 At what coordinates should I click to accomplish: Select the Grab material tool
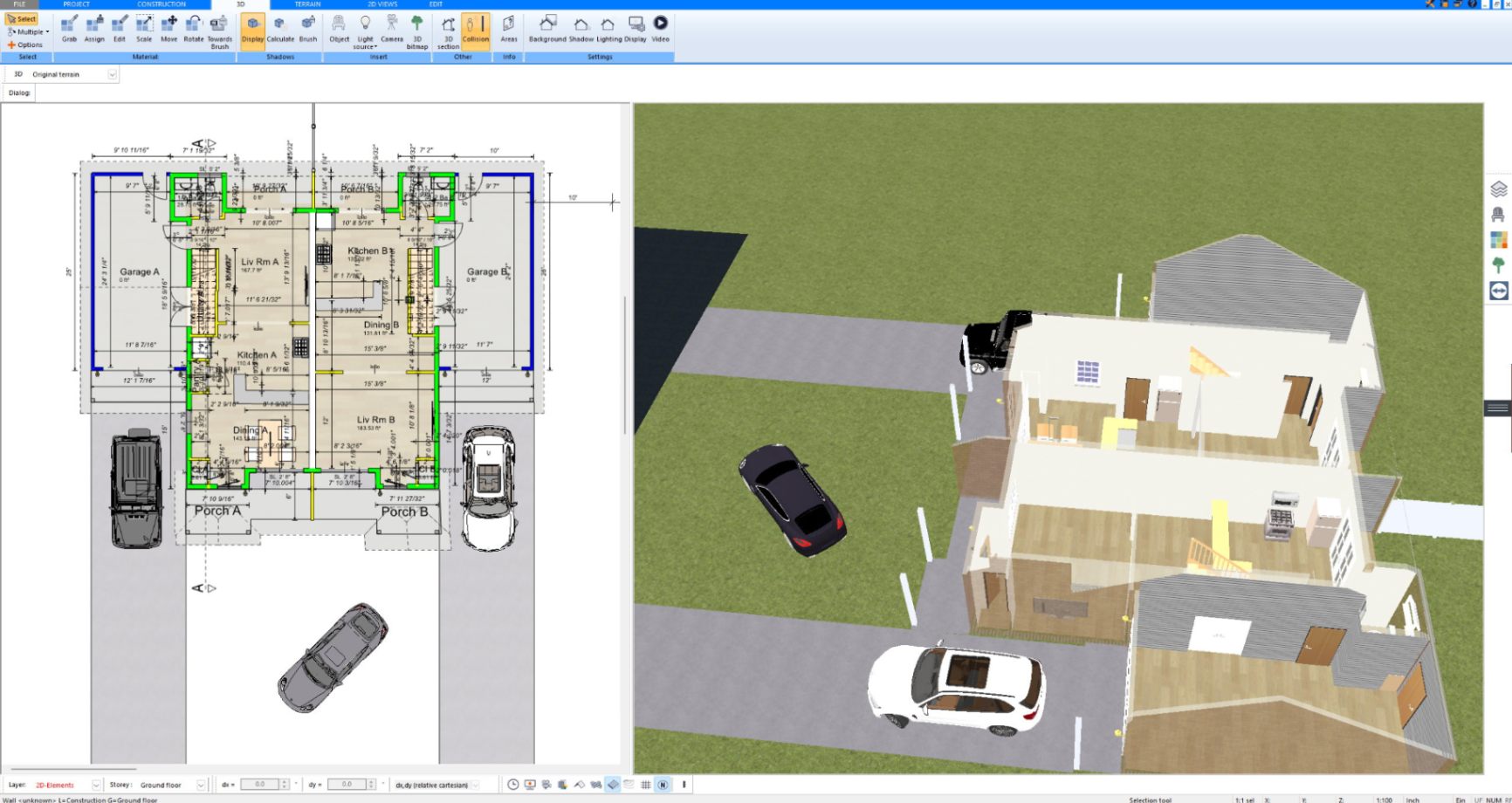point(69,29)
